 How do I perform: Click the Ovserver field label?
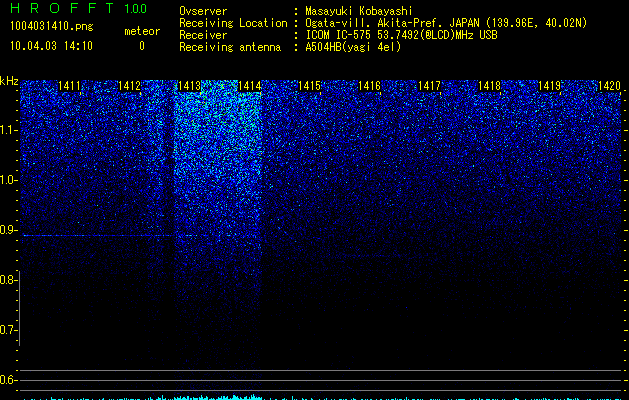coord(203,11)
